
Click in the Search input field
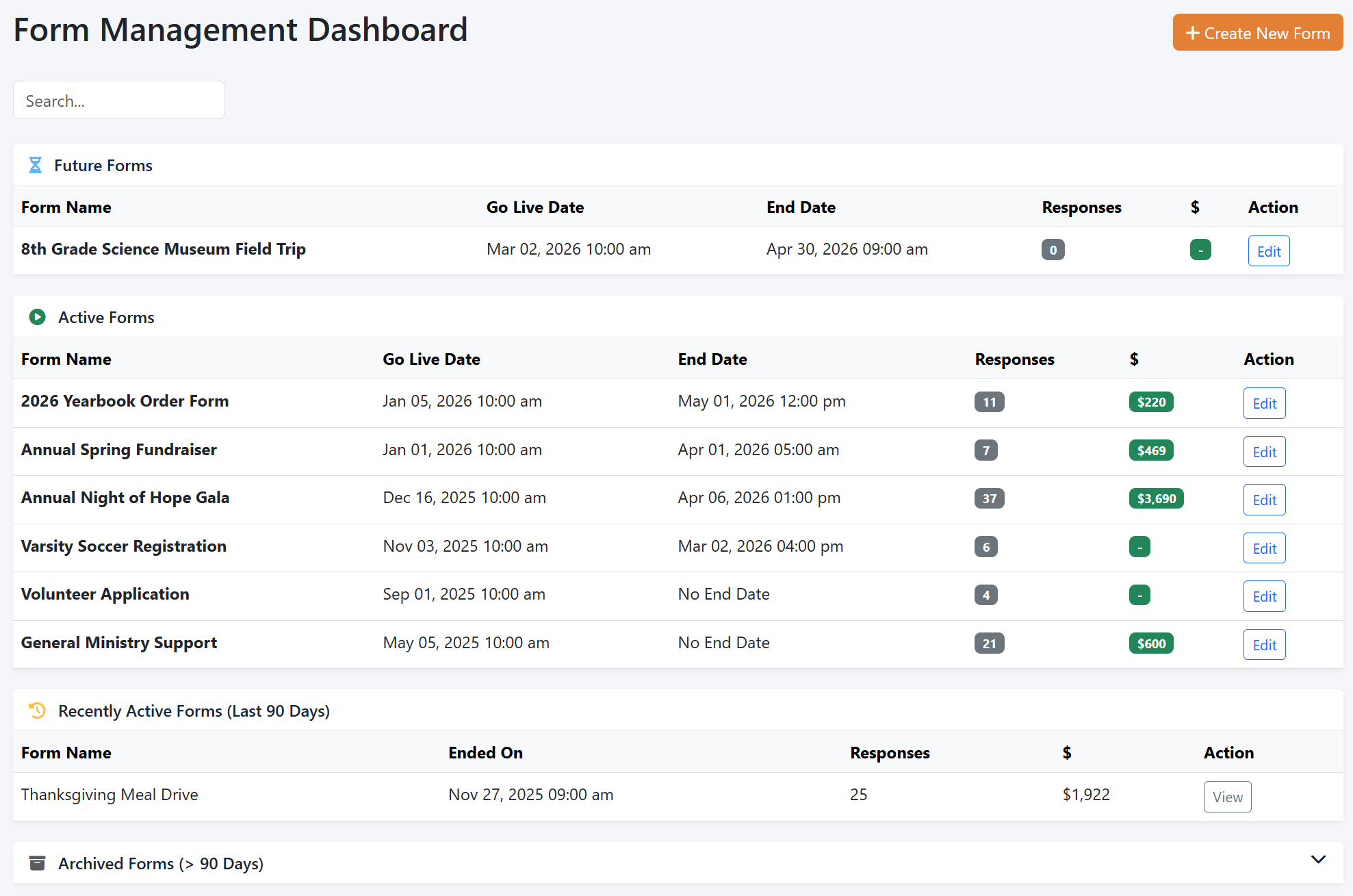[119, 101]
